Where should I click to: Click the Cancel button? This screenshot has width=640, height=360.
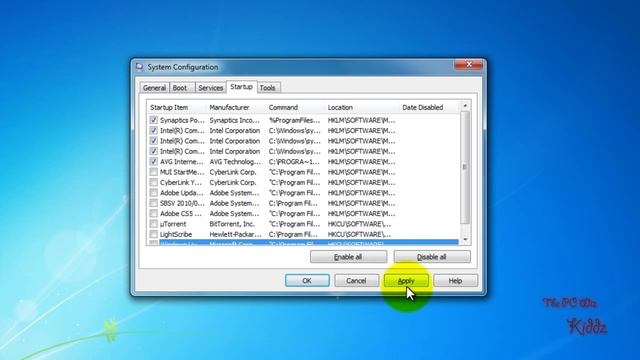coord(356,280)
